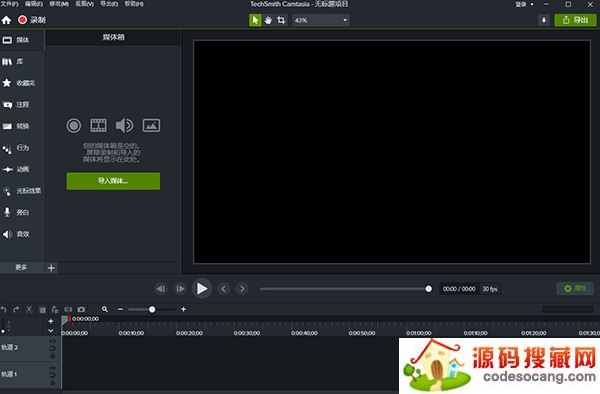Click the green 导出 export button
The image size is (600, 394).
click(575, 20)
